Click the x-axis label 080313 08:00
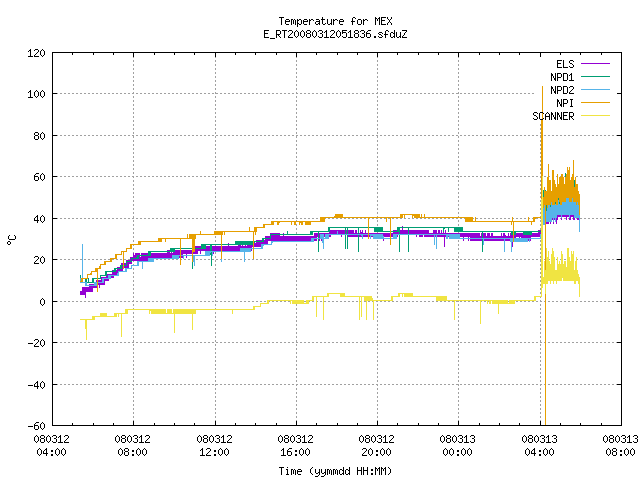 (620, 446)
